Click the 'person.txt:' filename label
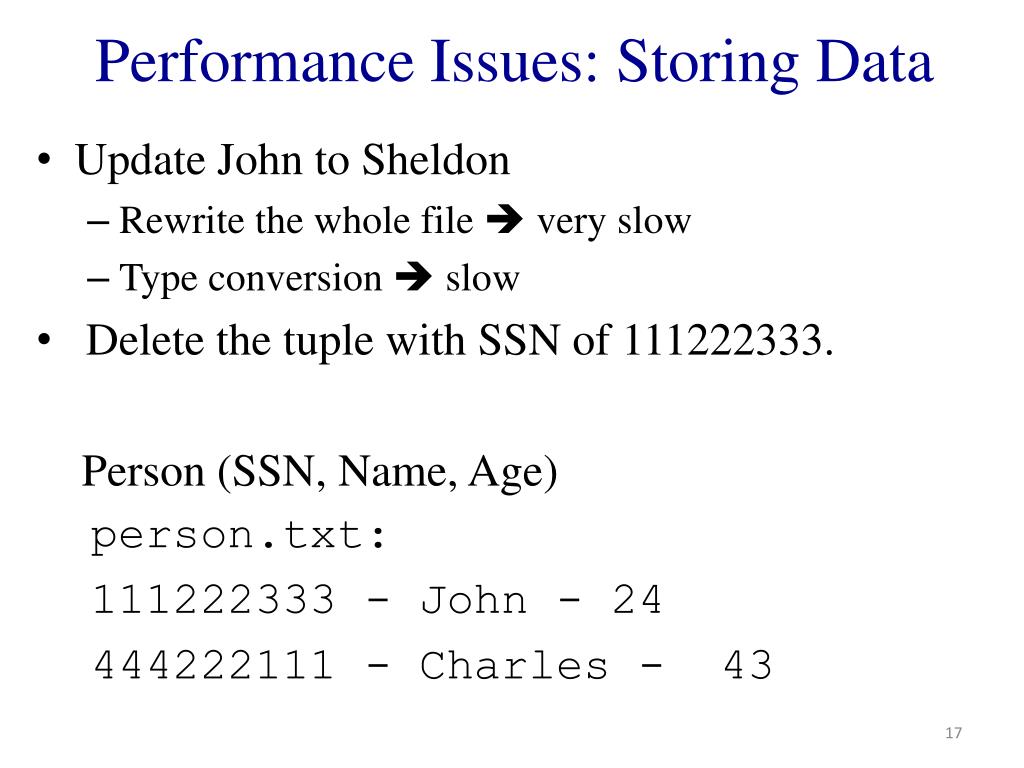 (238, 537)
